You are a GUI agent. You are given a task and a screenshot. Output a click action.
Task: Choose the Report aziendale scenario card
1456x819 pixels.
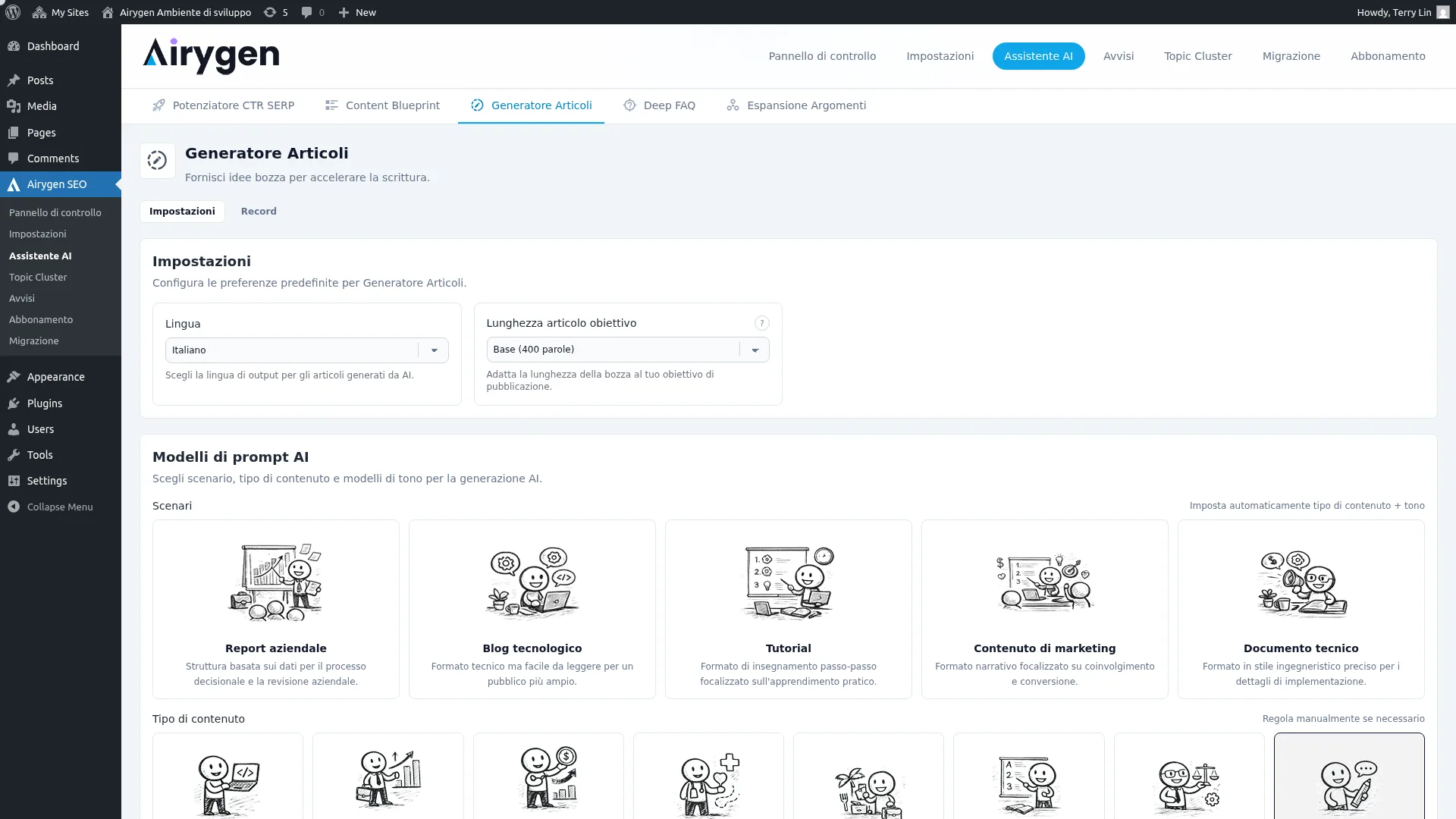[x=276, y=609]
